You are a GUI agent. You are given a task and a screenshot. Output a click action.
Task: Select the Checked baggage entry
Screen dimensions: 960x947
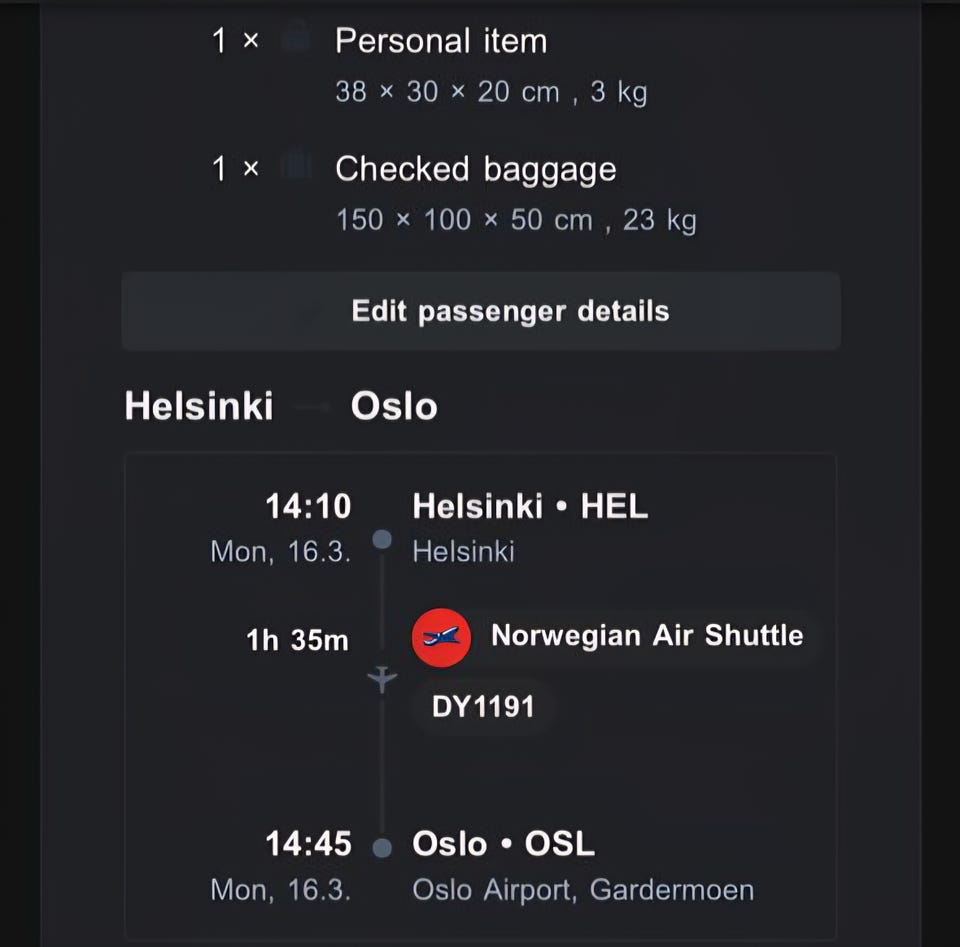[475, 169]
